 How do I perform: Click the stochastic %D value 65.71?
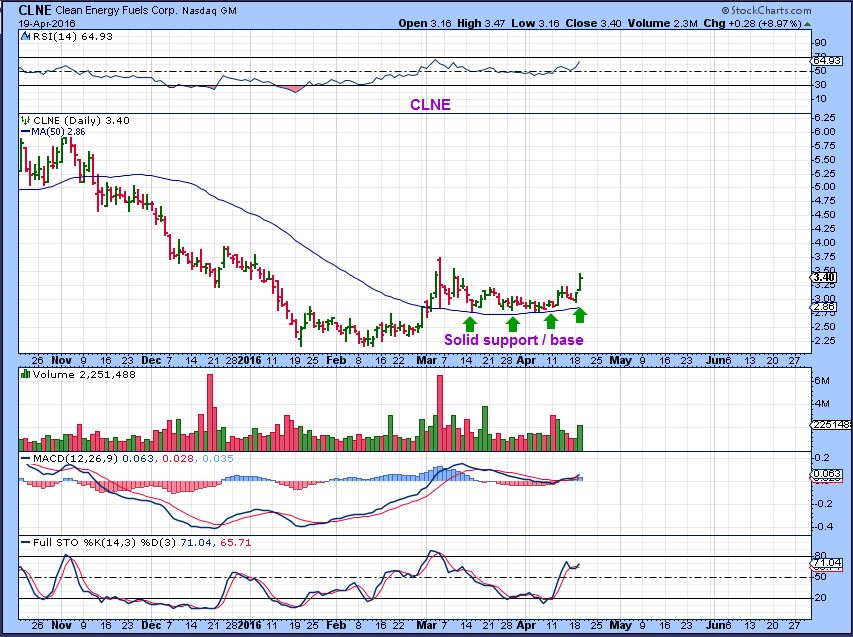pyautogui.click(x=236, y=542)
